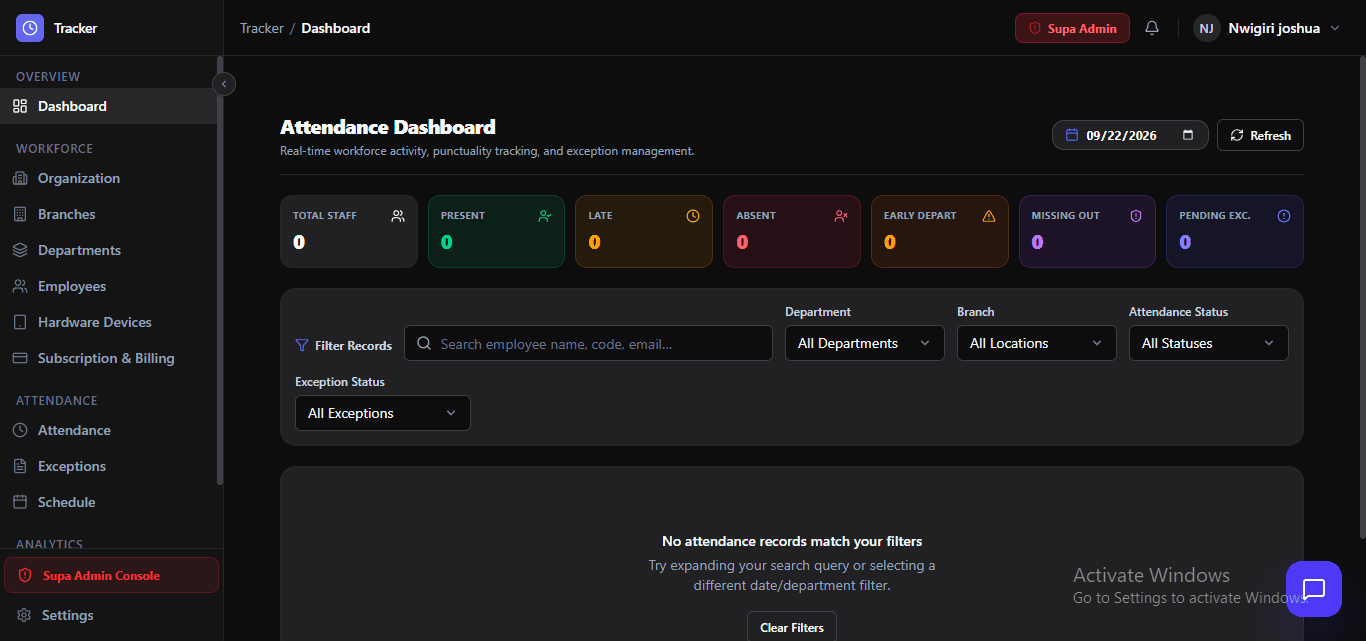Image resolution: width=1366 pixels, height=641 pixels.
Task: Open the All Statuses attendance dropdown
Action: tap(1209, 343)
